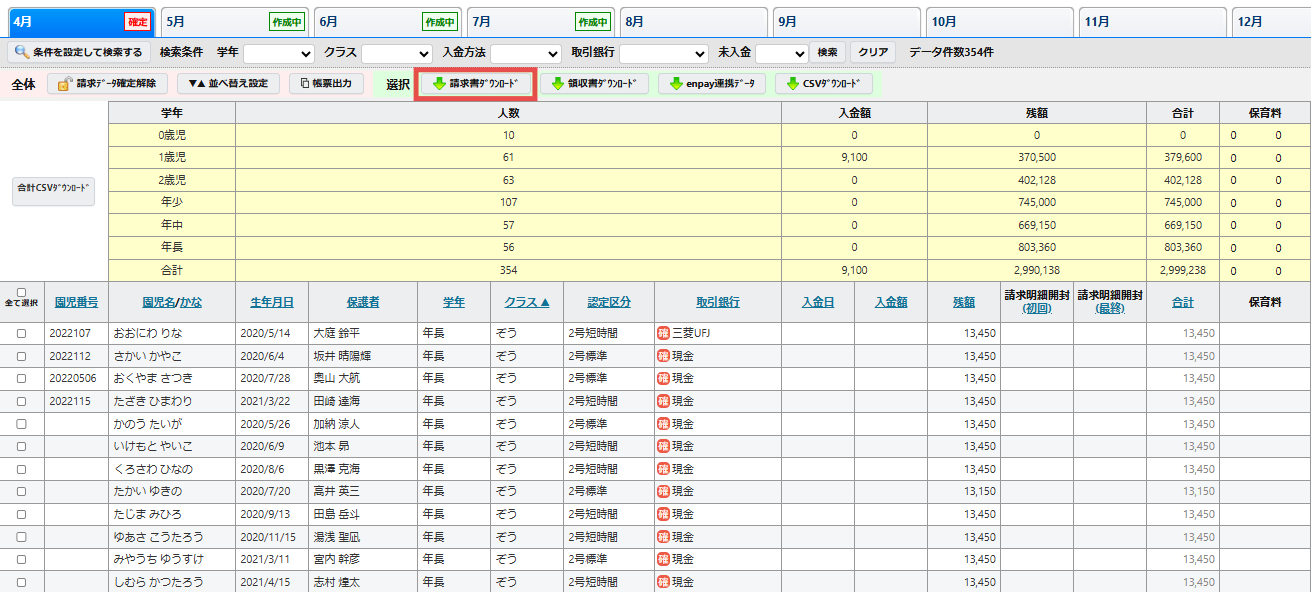Check the box for さかい かやこ
The image size is (1311, 592).
pyautogui.click(x=21, y=356)
